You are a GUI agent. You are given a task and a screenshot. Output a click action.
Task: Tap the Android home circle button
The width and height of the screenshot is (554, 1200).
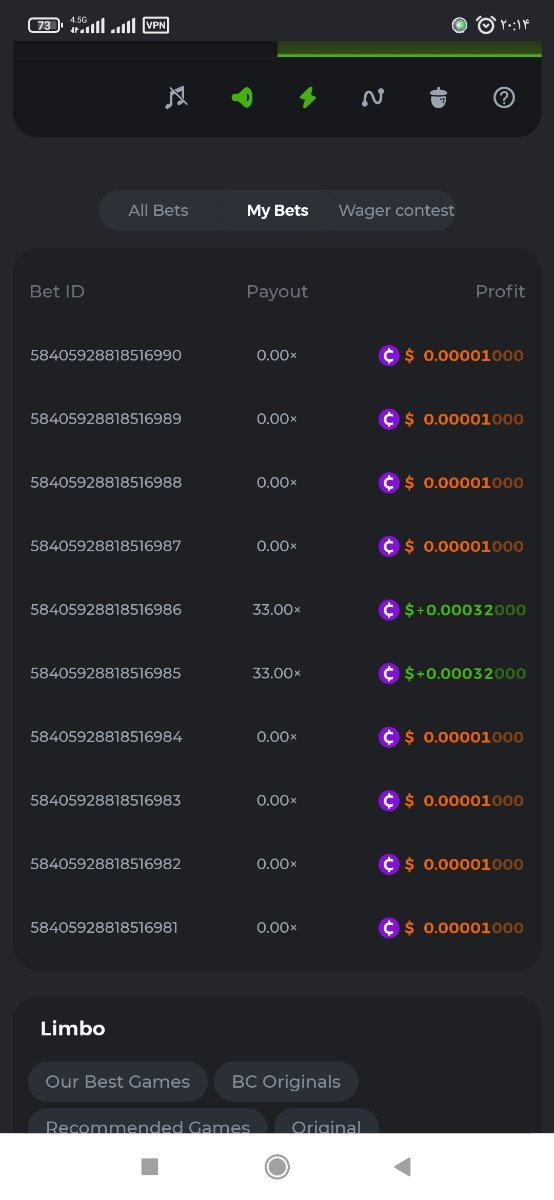[277, 1166]
